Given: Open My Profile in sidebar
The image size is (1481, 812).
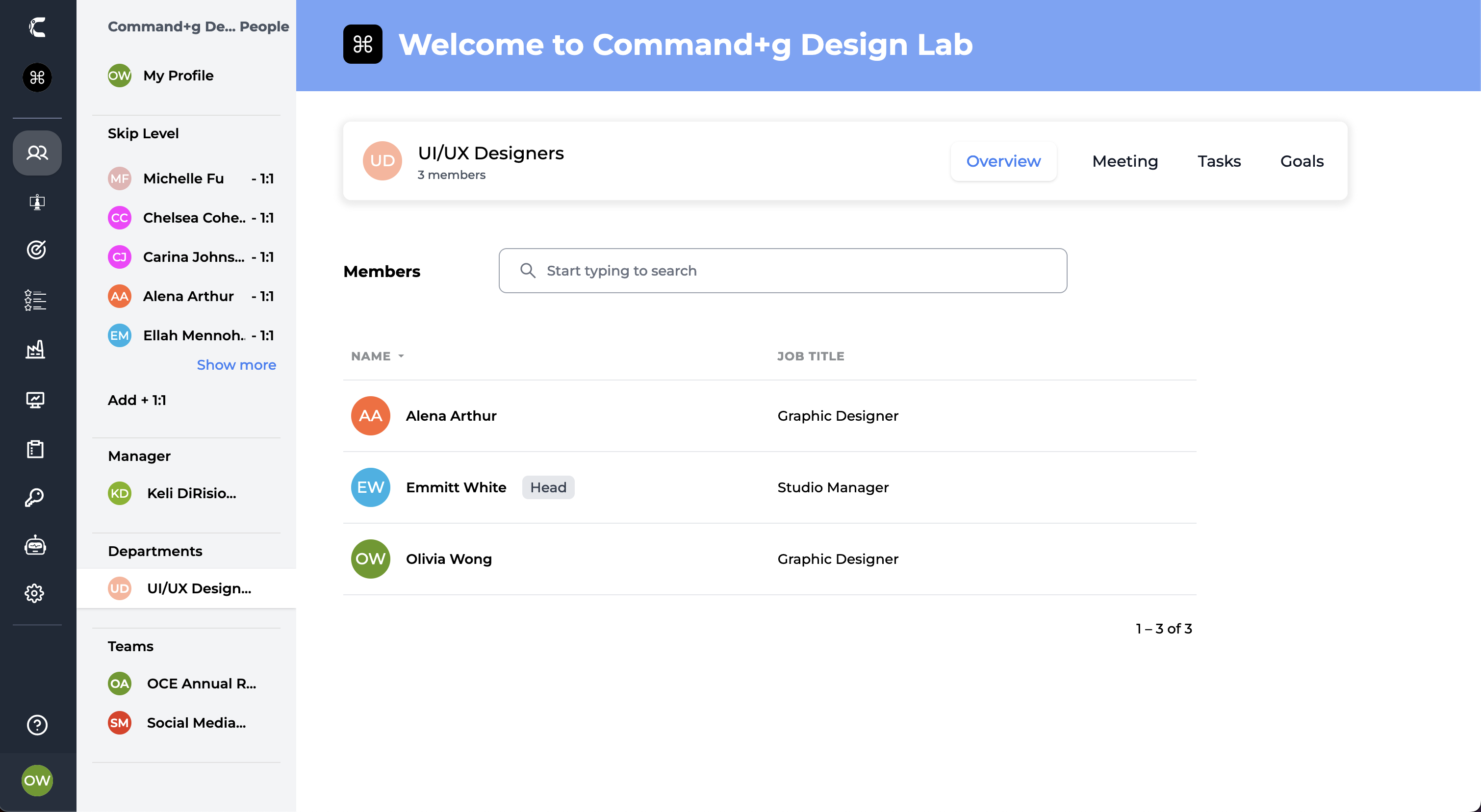Looking at the screenshot, I should tap(178, 76).
